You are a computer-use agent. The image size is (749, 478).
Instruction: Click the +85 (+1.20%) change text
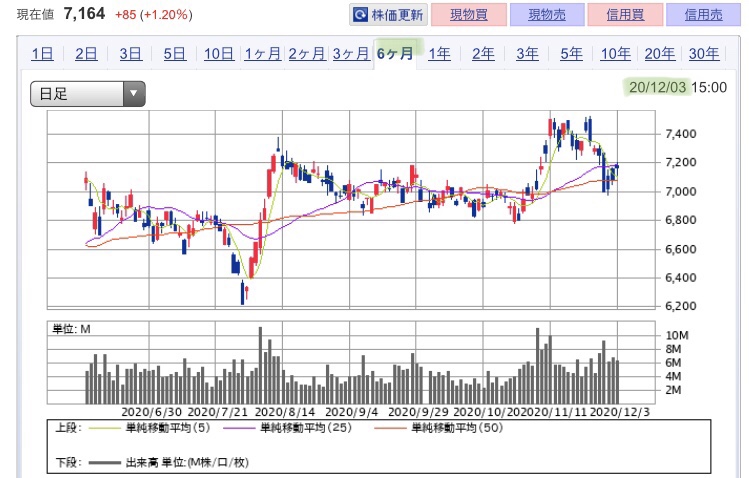[154, 15]
